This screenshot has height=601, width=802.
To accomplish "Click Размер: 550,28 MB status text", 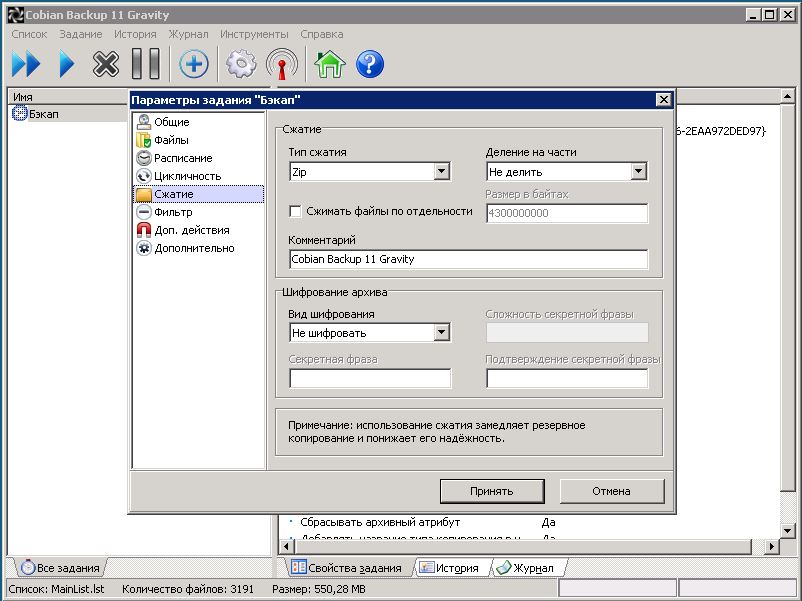I will point(319,589).
